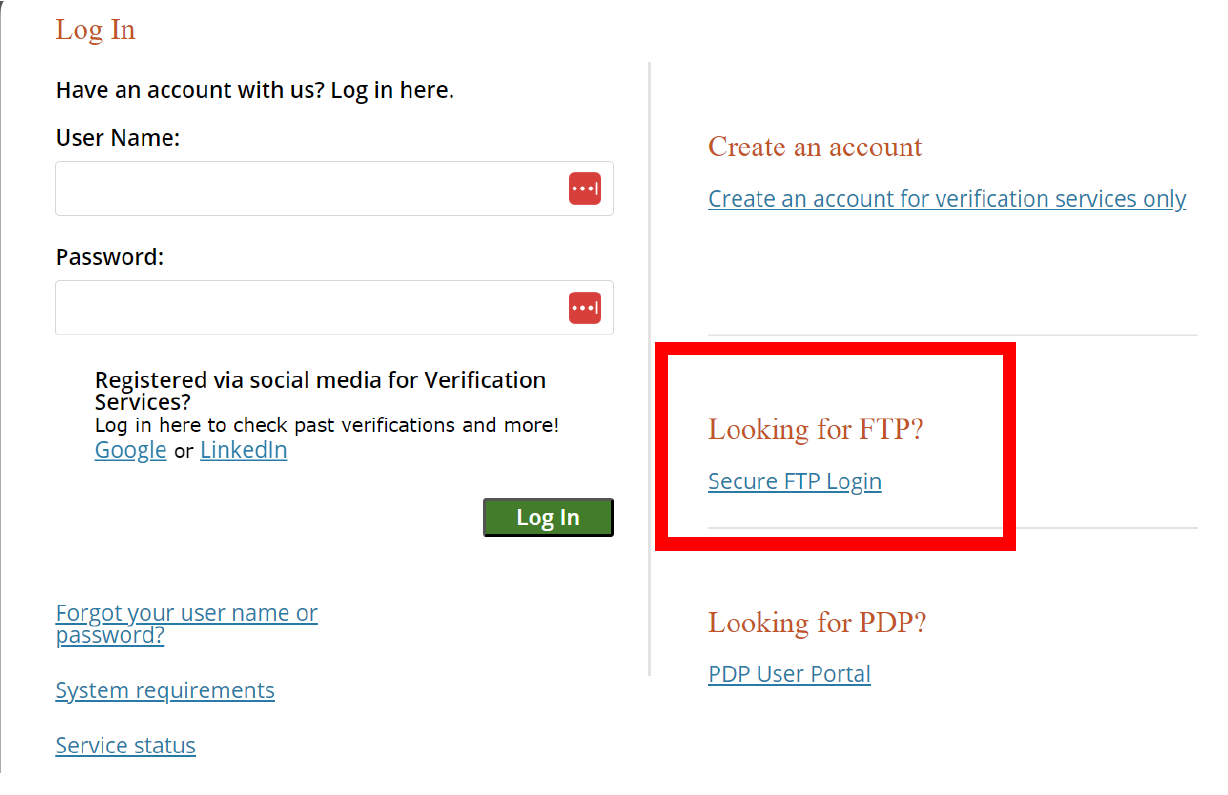Open Google sign-in for past verifications
Screen dimensions: 1228x795
click(130, 450)
